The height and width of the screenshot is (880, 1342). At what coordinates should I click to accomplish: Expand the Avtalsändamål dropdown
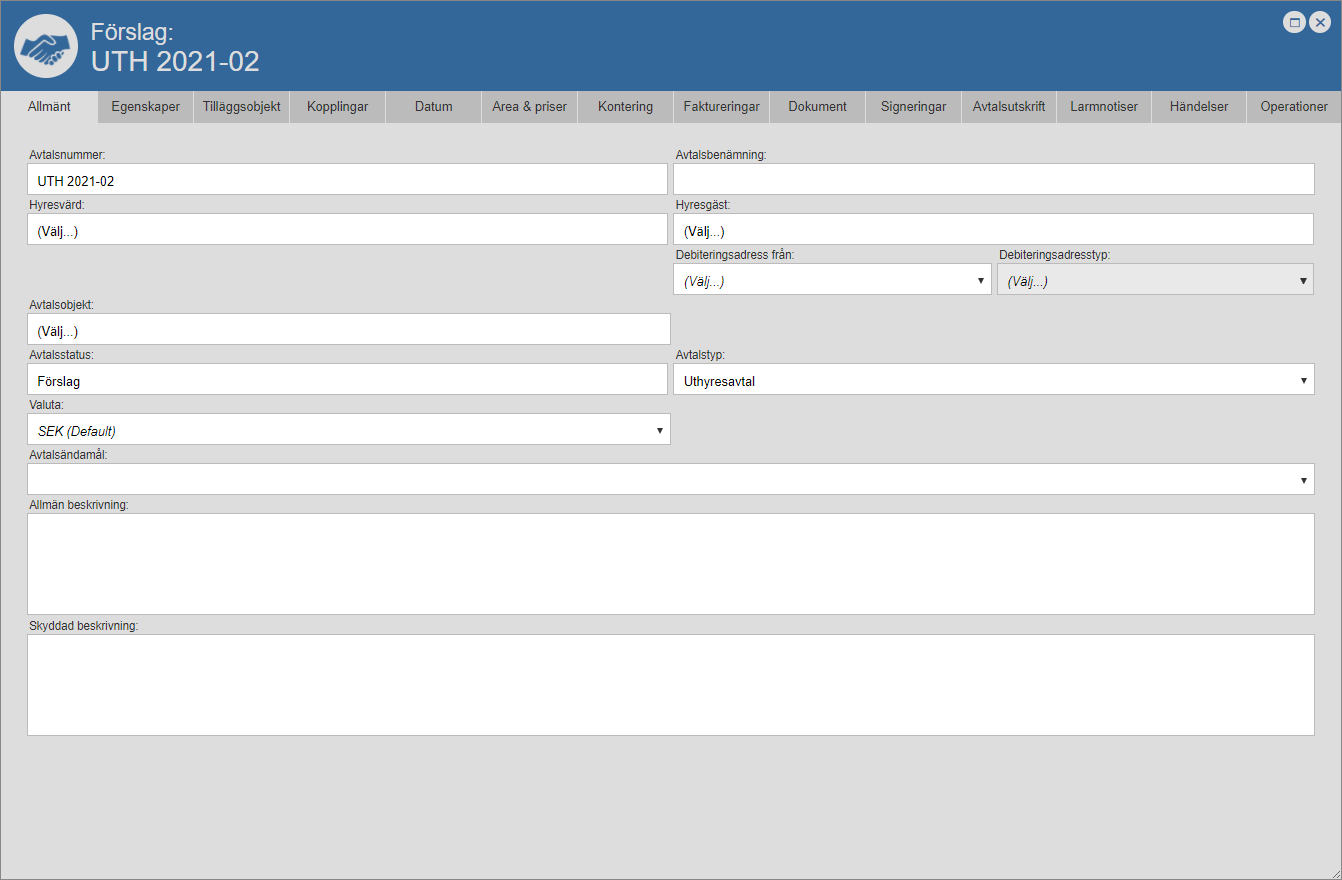(x=670, y=480)
